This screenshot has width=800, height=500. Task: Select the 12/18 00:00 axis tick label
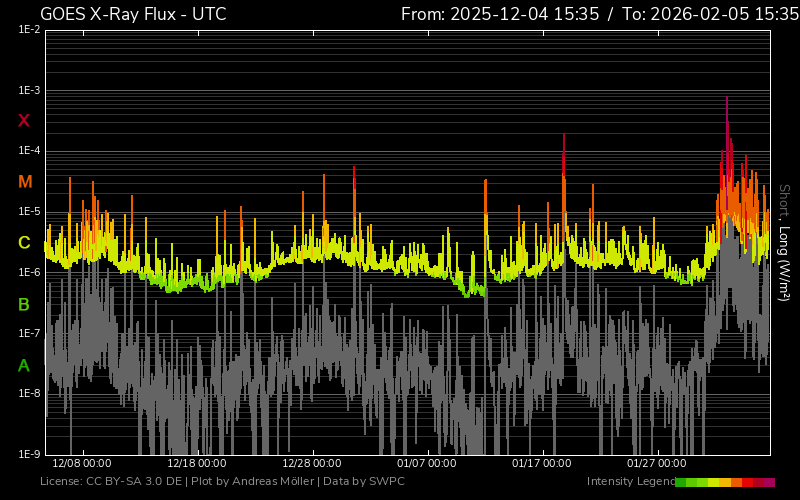[197, 464]
